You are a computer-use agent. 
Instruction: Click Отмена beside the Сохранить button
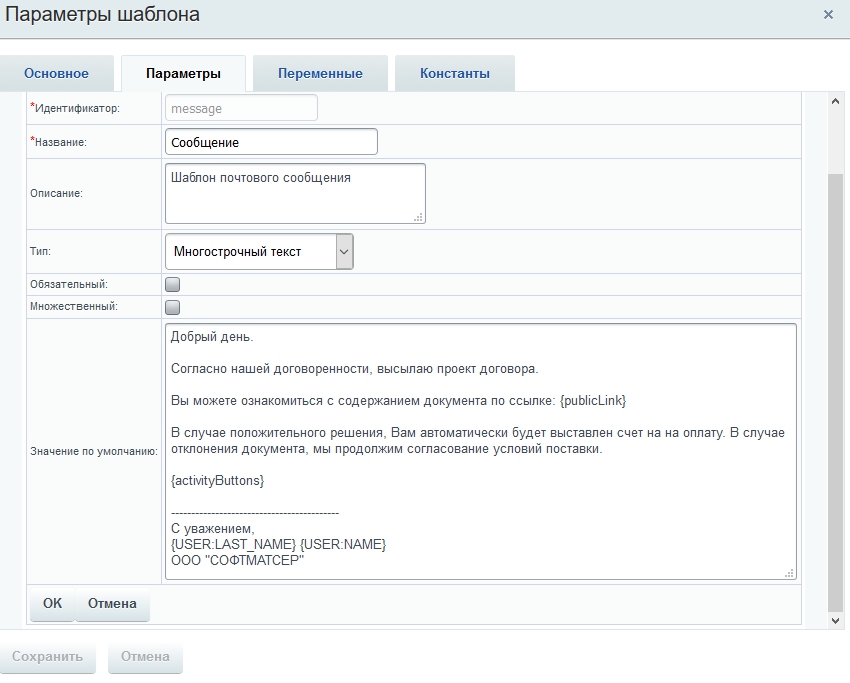(145, 657)
